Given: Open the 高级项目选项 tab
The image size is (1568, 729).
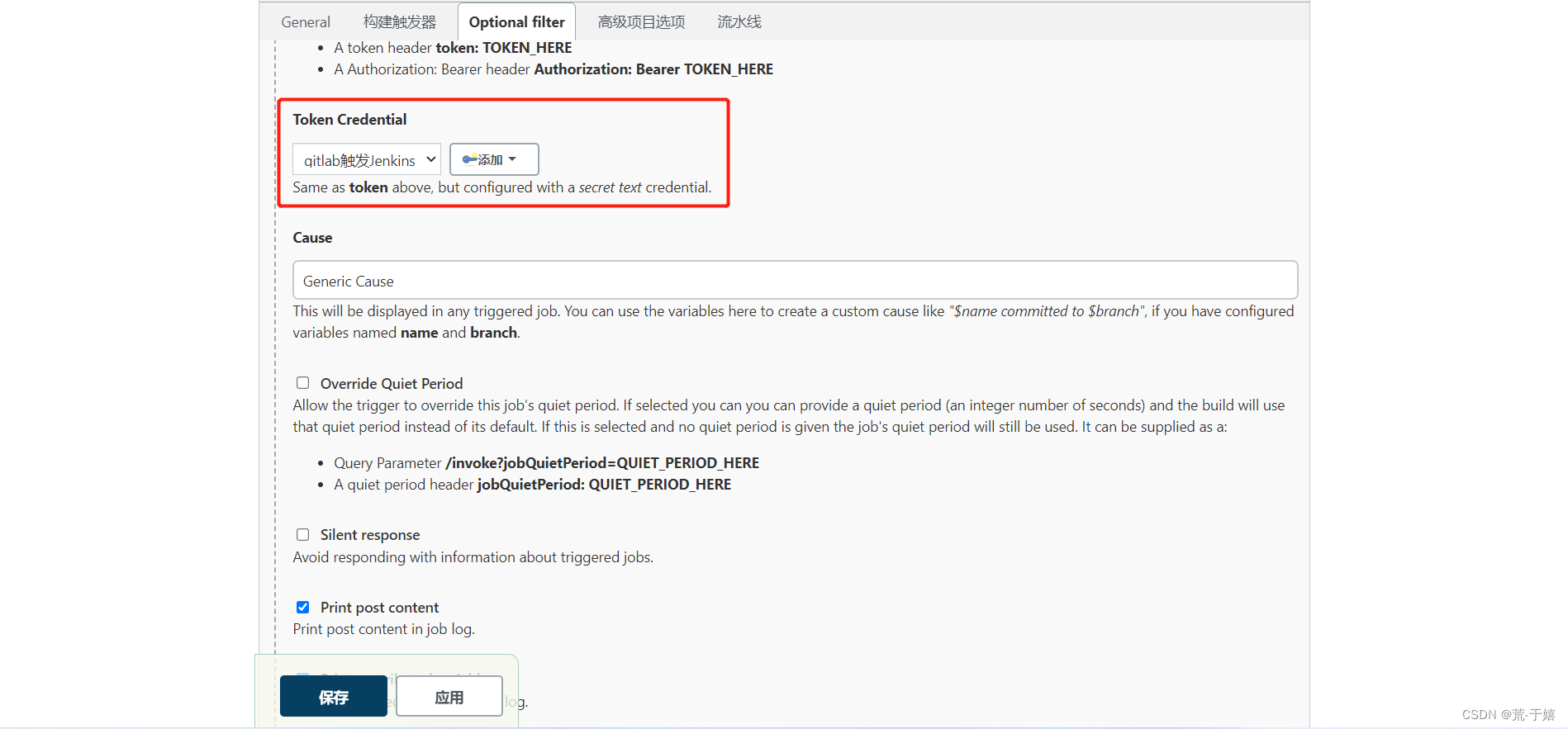Looking at the screenshot, I should click(x=641, y=22).
